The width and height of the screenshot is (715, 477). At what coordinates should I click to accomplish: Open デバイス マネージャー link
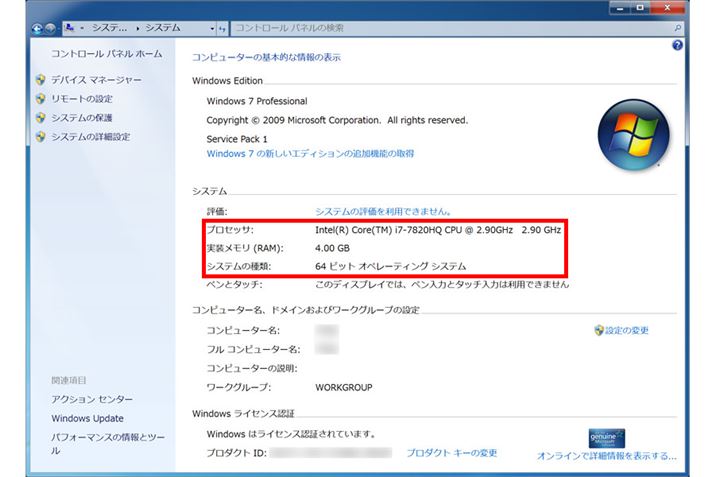[x=96, y=80]
